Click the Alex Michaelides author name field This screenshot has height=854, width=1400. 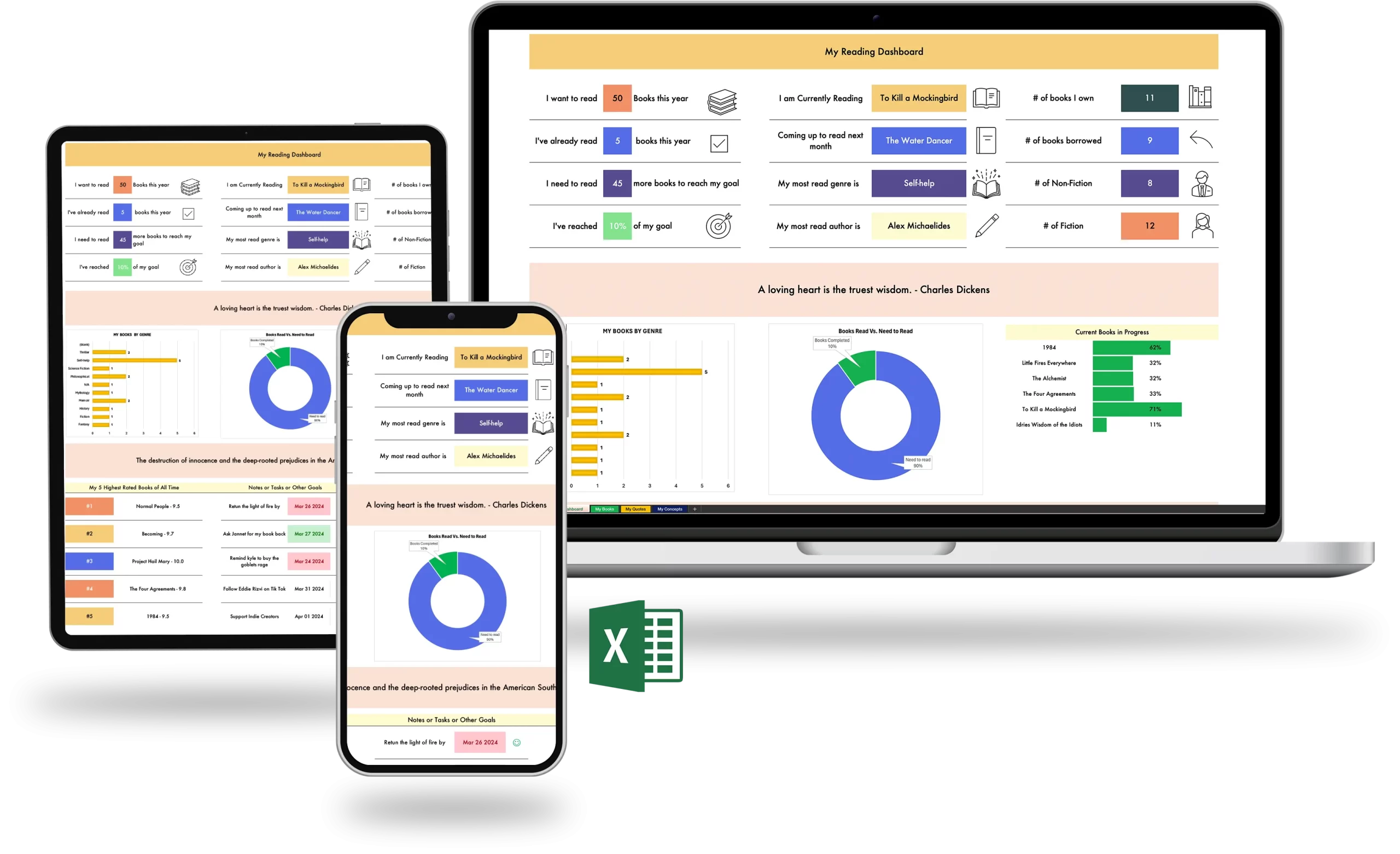[917, 226]
